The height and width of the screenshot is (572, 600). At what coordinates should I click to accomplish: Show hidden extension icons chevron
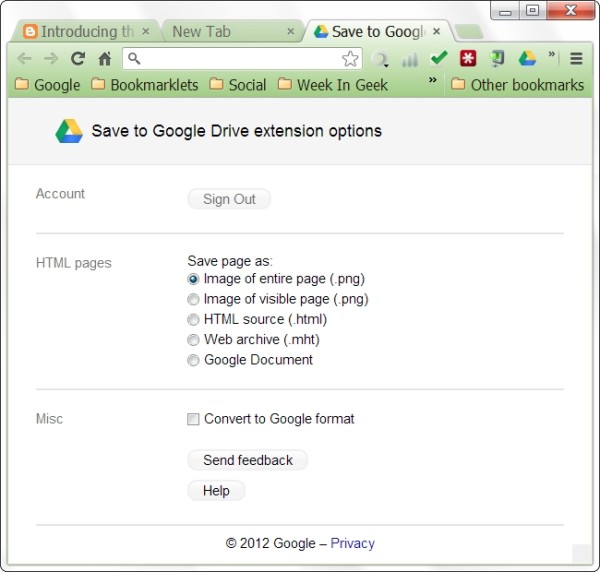(x=551, y=54)
